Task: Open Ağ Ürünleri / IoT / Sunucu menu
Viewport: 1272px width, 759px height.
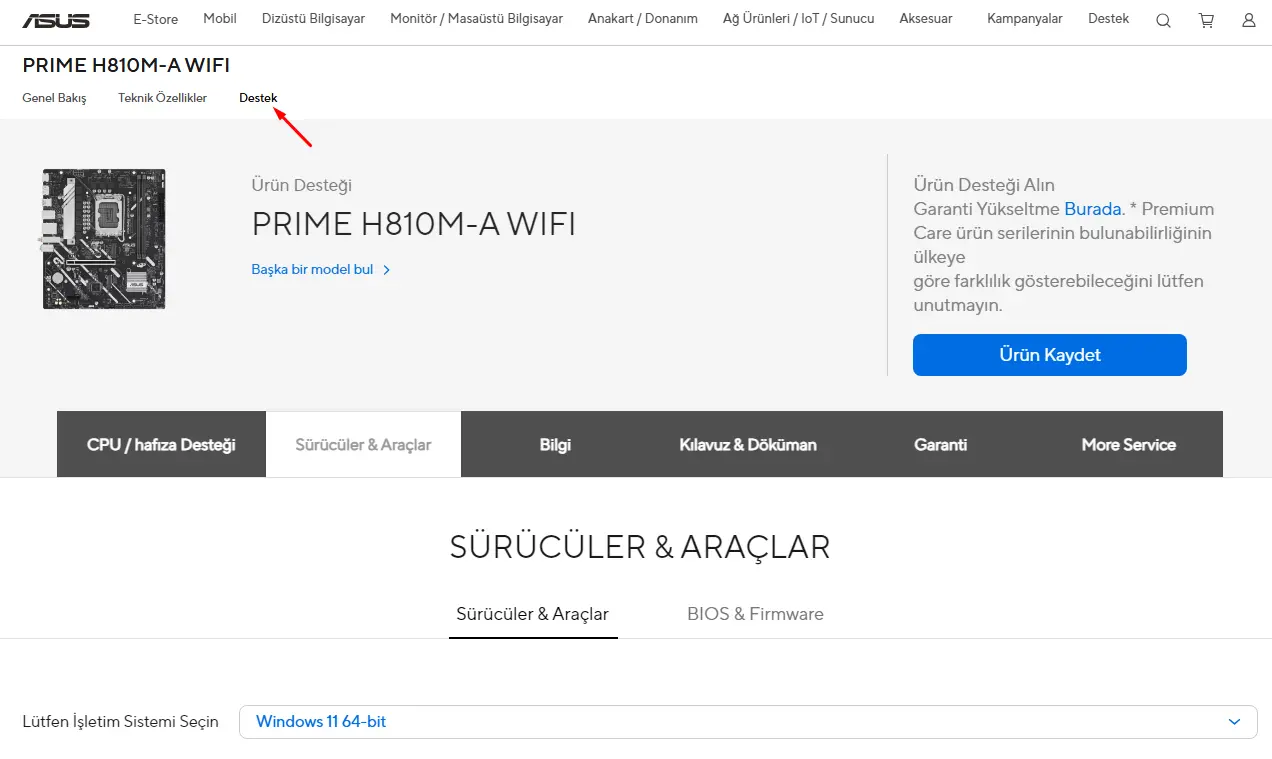Action: tap(798, 19)
